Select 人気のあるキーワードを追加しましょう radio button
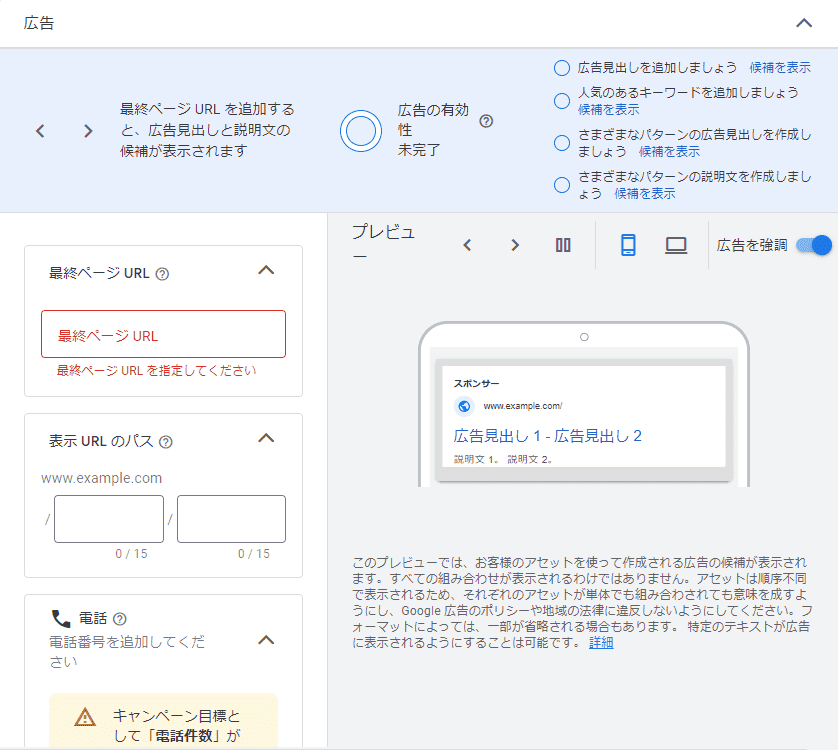 561,100
